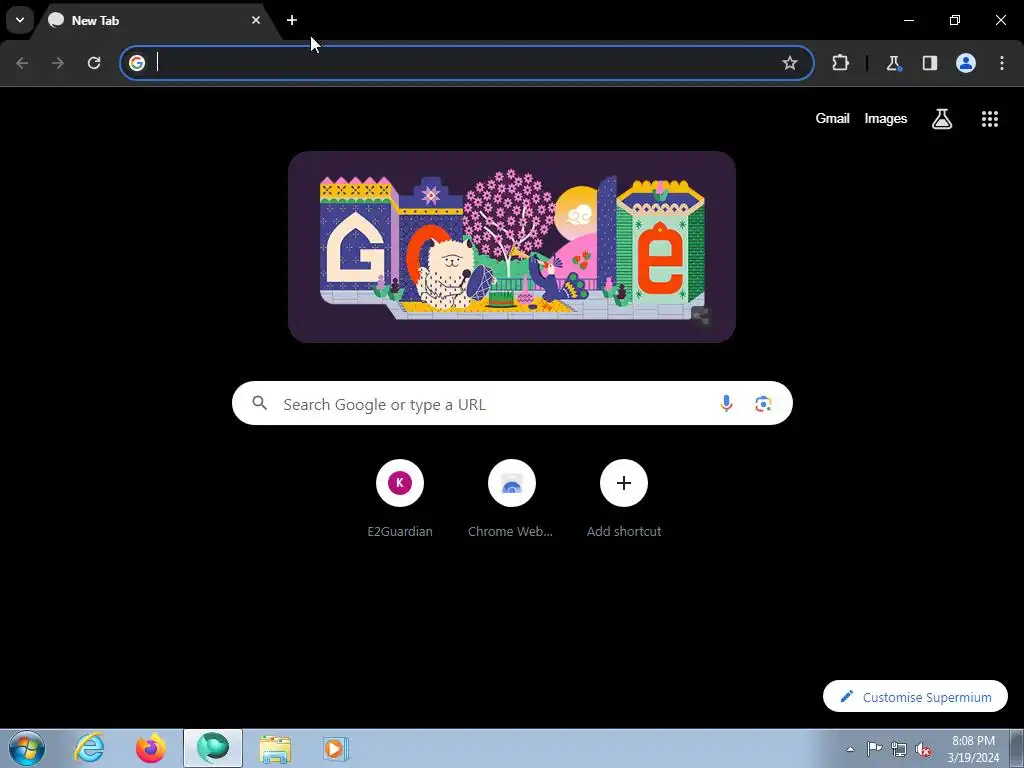Launch Internet Explorer from taskbar
Viewport: 1024px width, 768px height.
89,748
